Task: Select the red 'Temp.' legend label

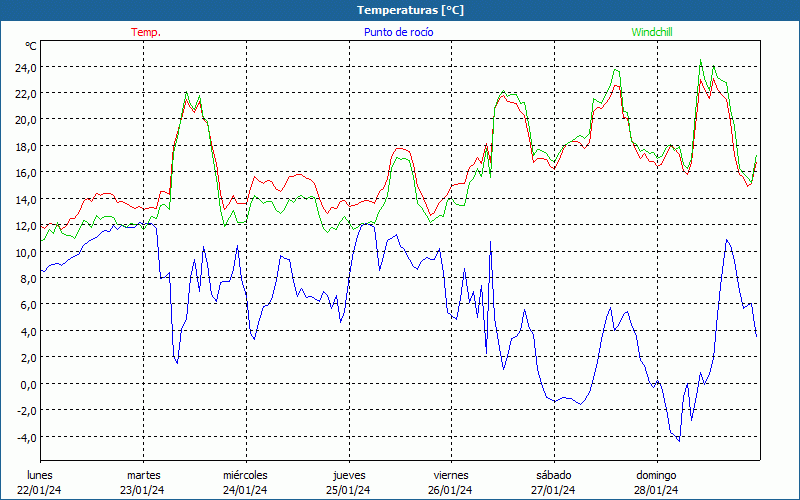Action: [x=146, y=32]
